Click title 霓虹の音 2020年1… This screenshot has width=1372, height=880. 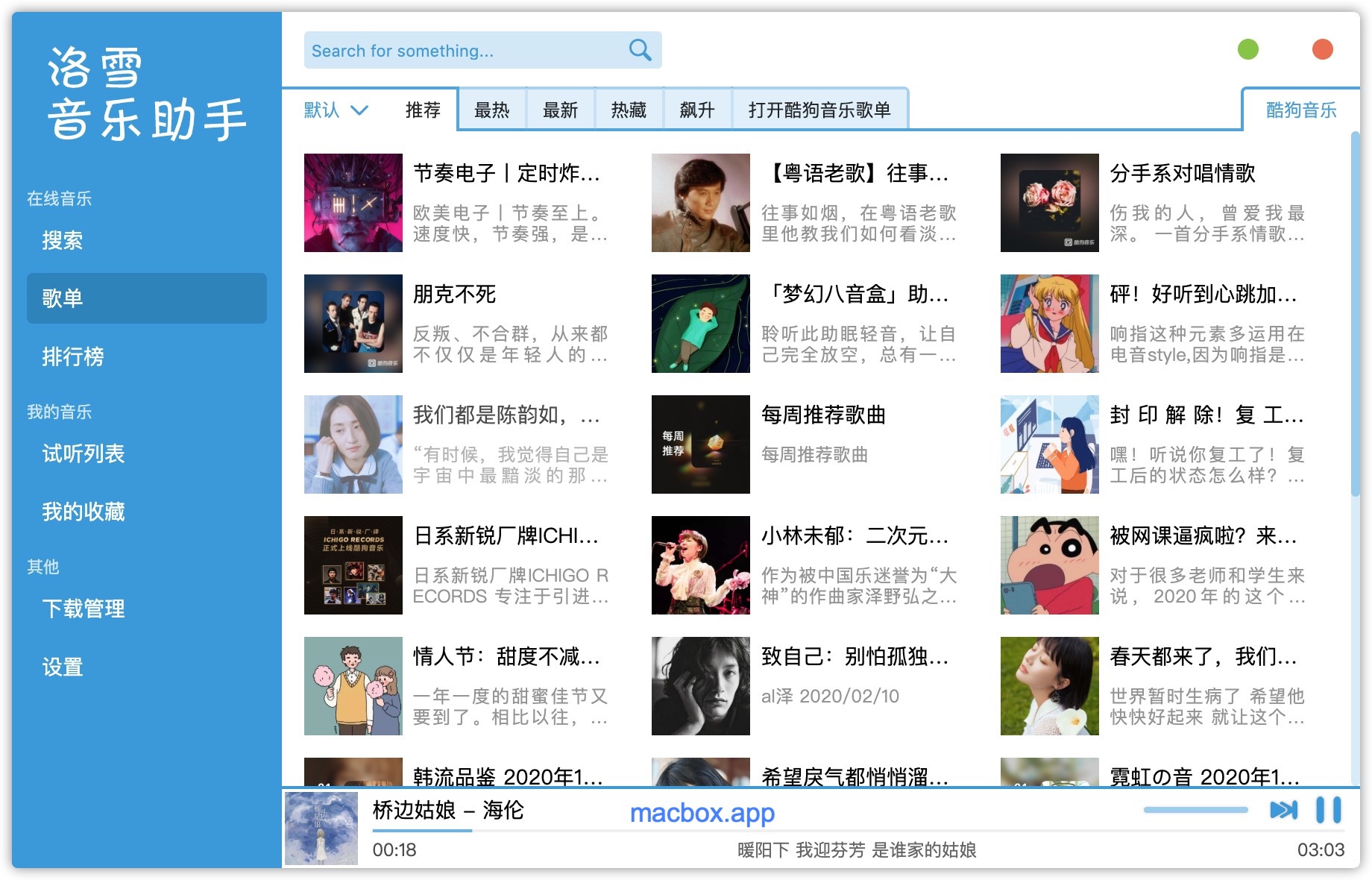click(x=1205, y=776)
